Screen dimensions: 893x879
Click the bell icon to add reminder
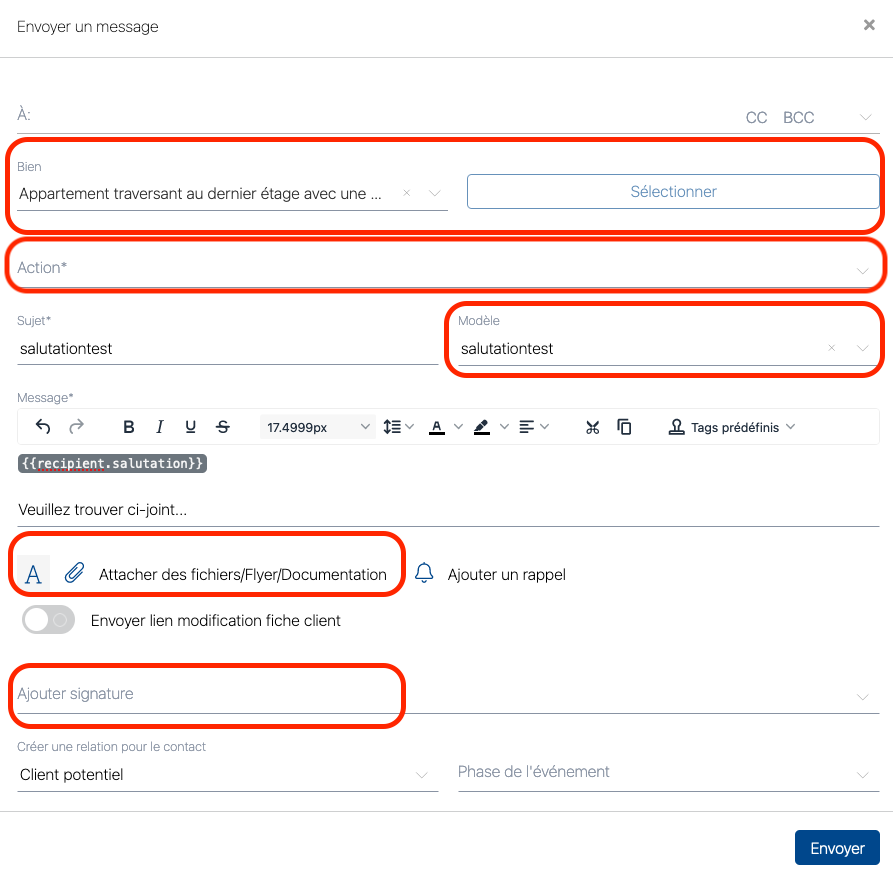pyautogui.click(x=425, y=573)
